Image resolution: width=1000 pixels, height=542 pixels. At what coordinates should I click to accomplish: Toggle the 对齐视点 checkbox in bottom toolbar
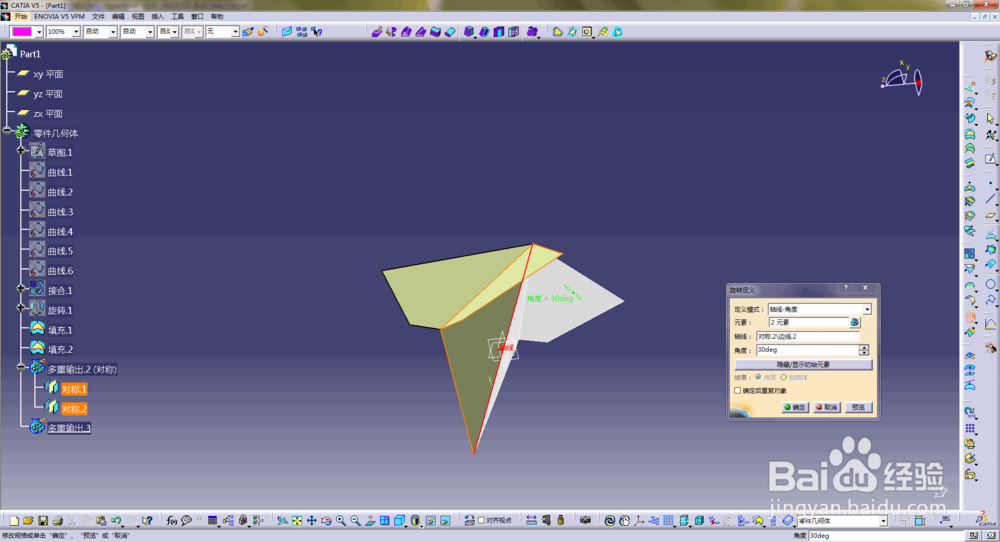[x=482, y=521]
